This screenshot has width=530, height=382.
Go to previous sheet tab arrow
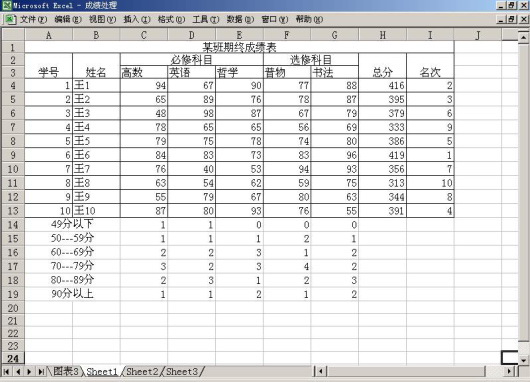tap(18, 372)
